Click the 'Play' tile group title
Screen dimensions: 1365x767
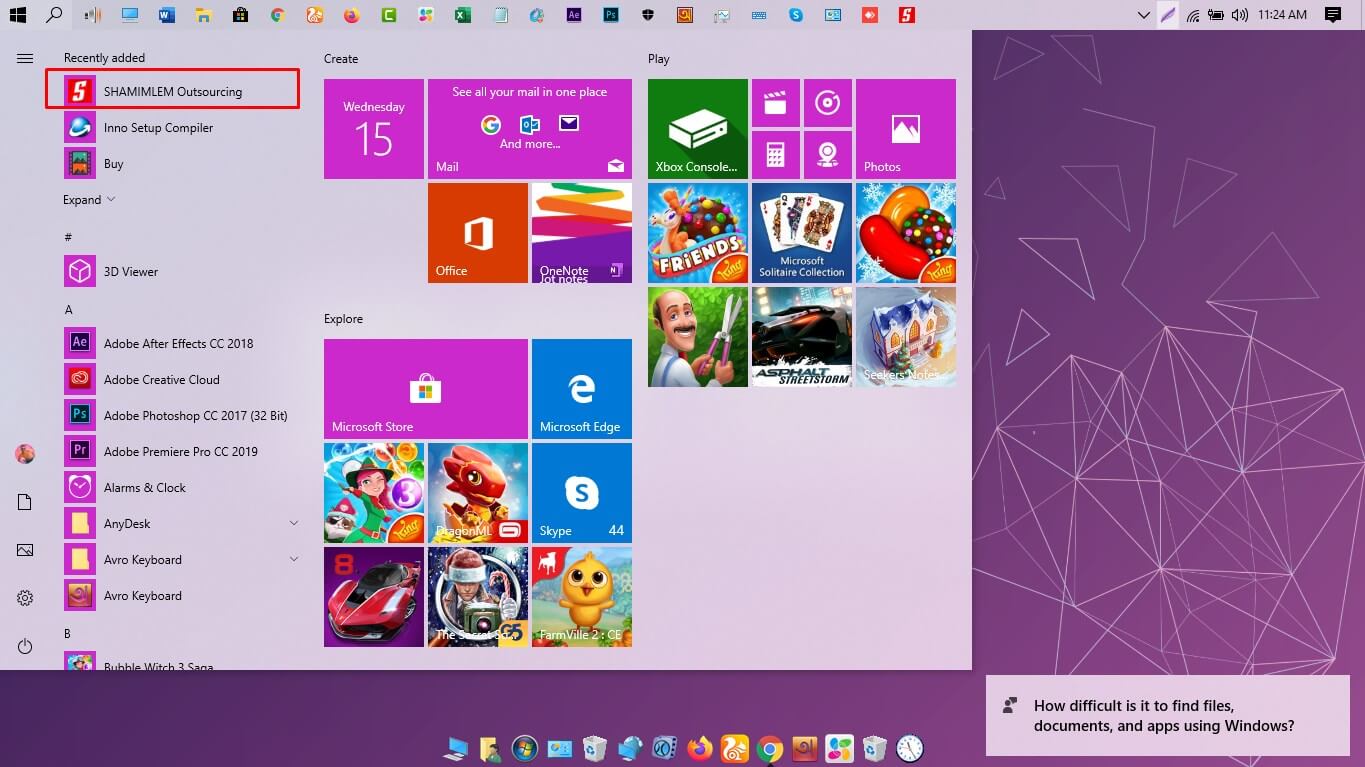(x=658, y=59)
